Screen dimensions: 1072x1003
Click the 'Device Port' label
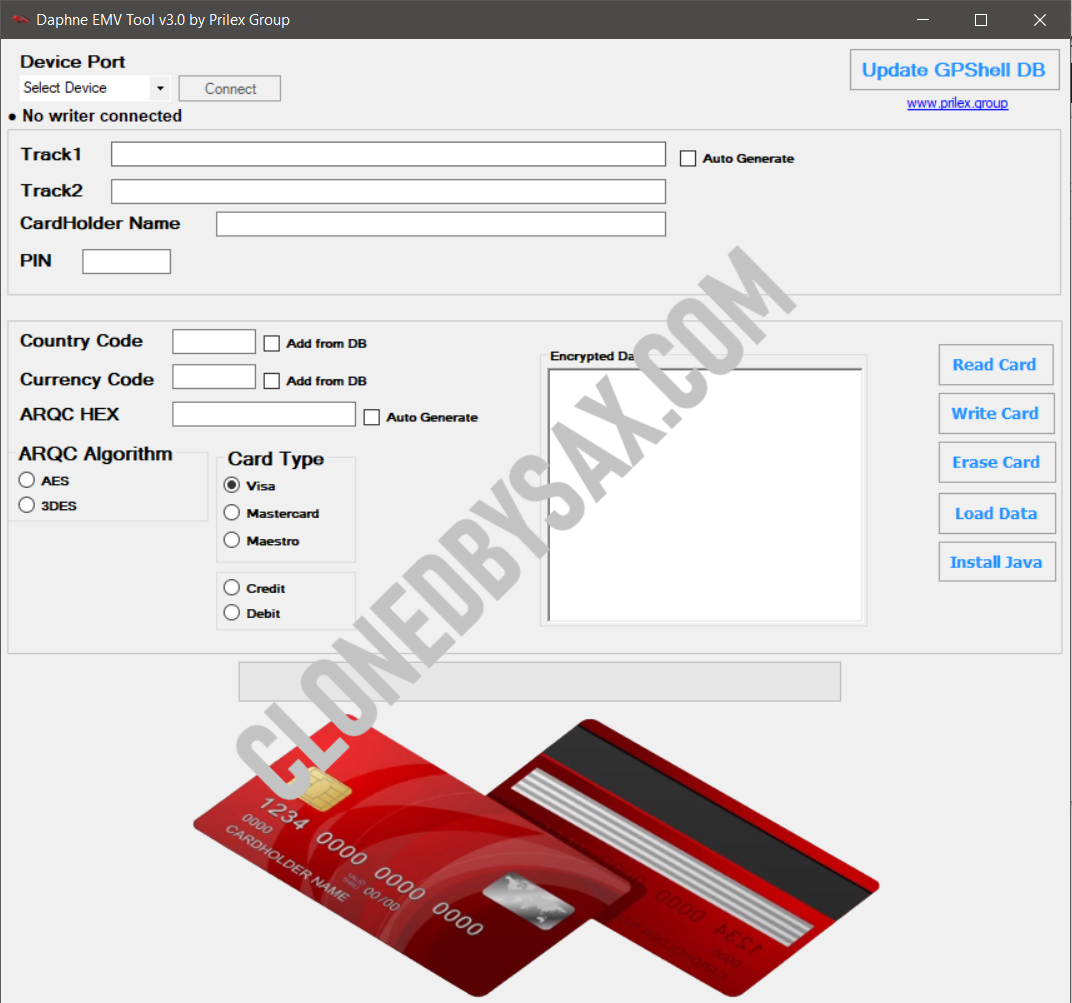point(72,62)
